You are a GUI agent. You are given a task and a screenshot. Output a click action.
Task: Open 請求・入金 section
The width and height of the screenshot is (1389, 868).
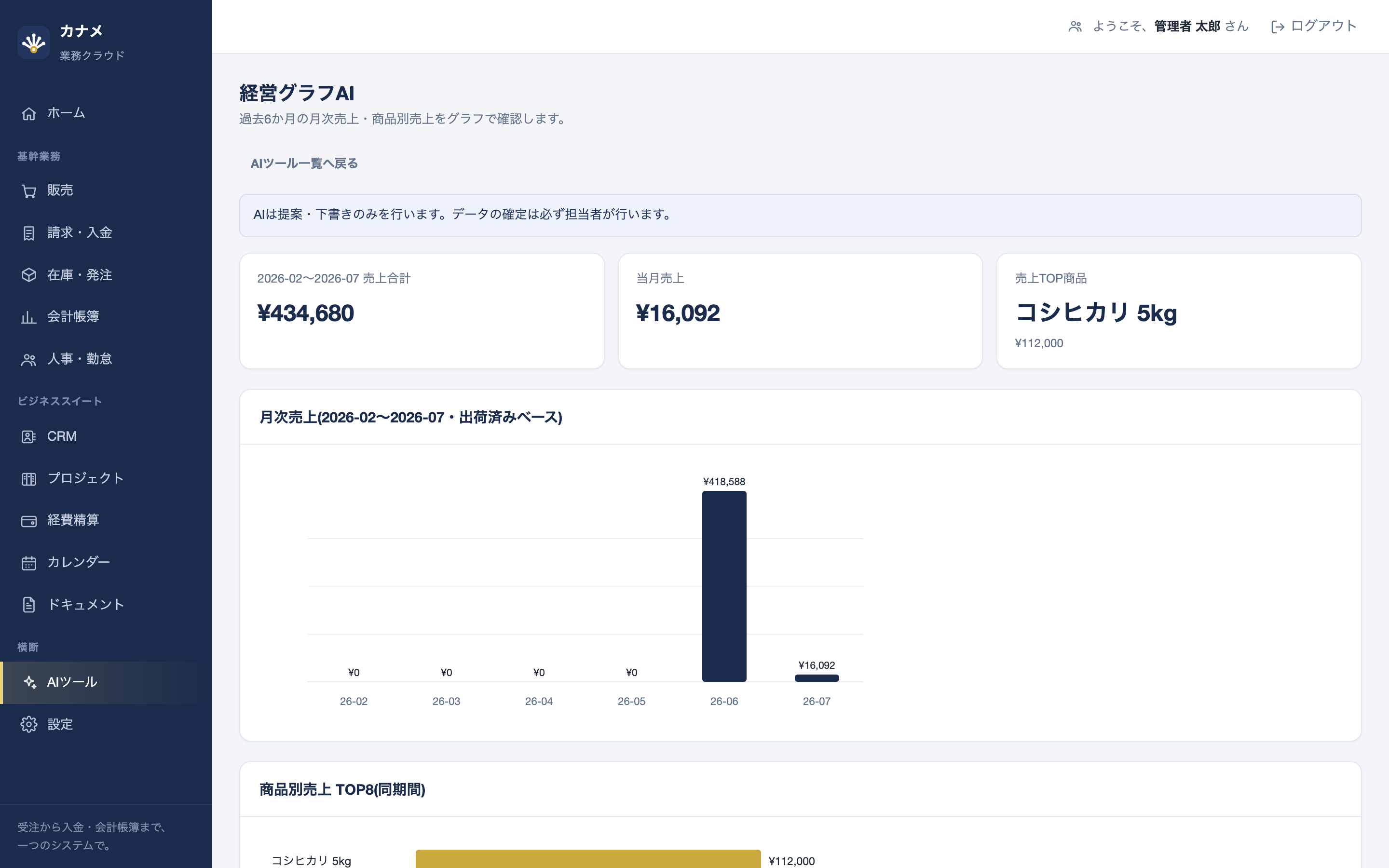[106, 232]
